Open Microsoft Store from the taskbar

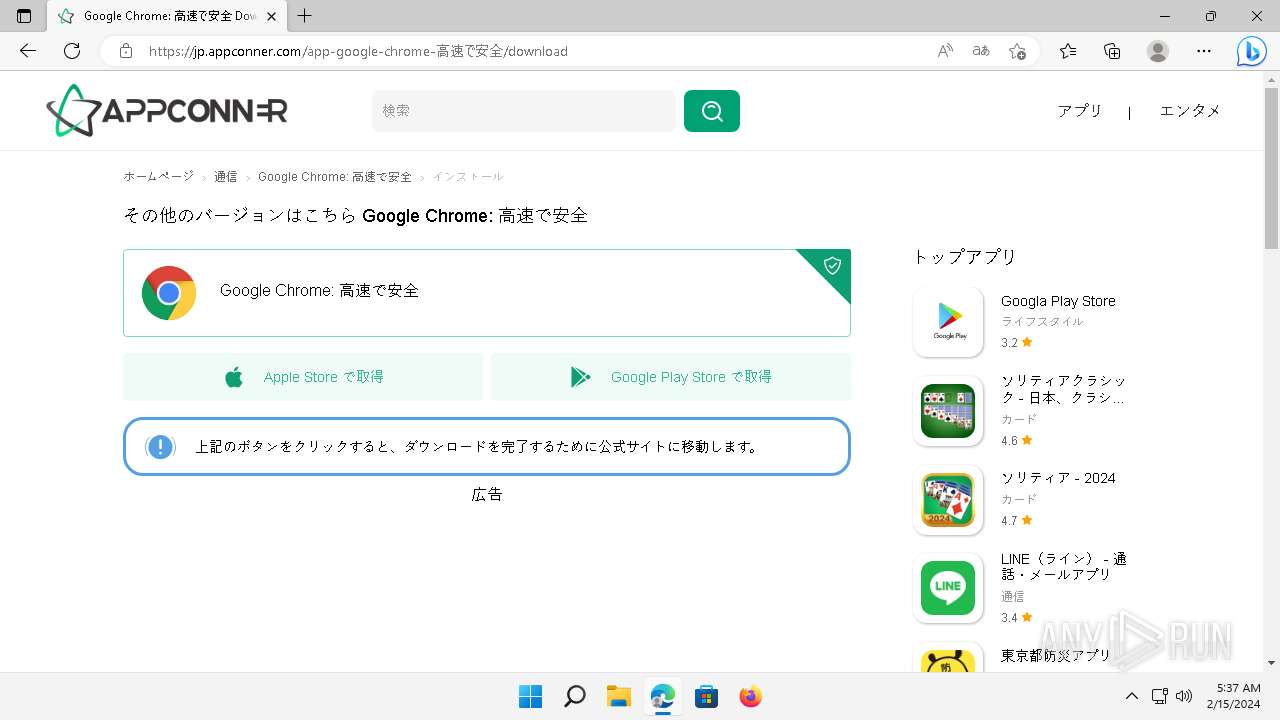tap(706, 696)
